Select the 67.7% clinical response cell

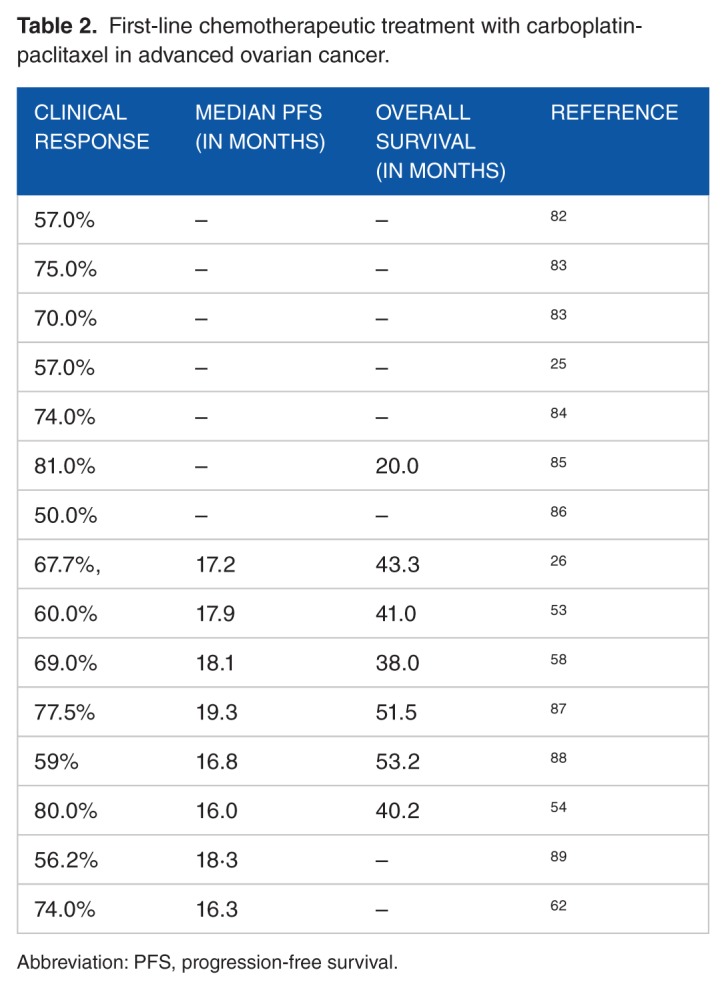(x=68, y=566)
